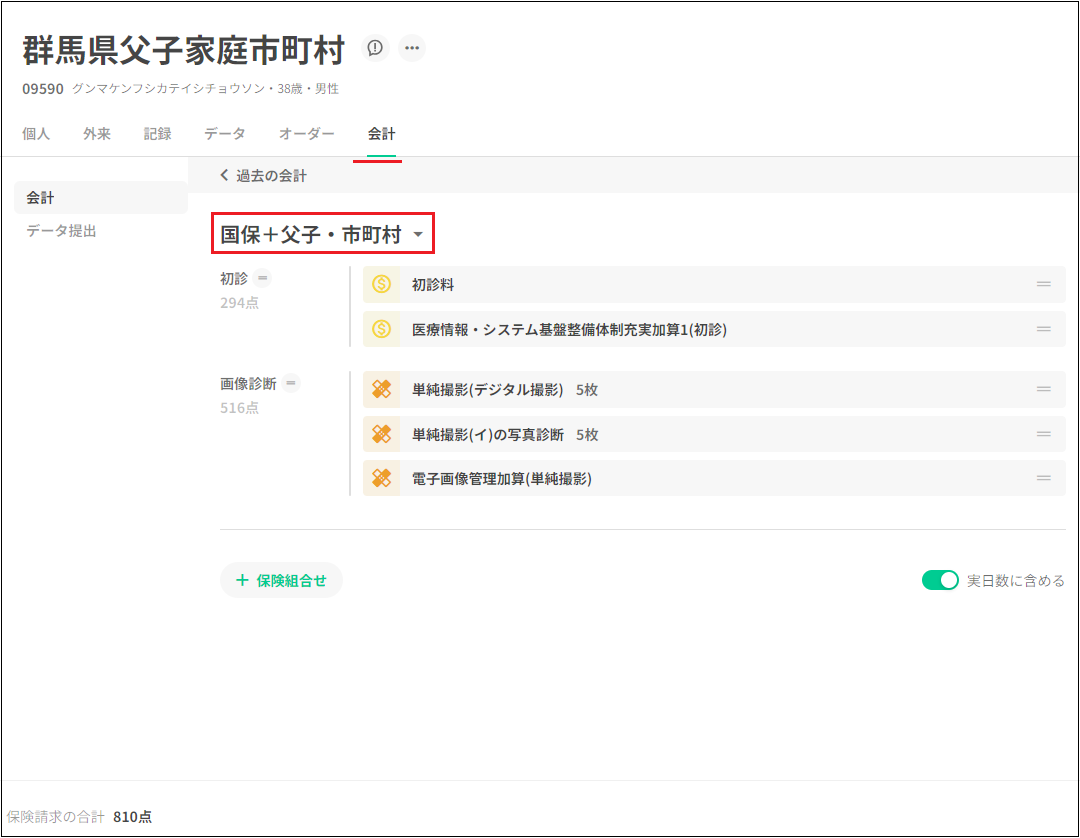Switch to the 個人 tab
The width and height of the screenshot is (1080, 838).
36,134
